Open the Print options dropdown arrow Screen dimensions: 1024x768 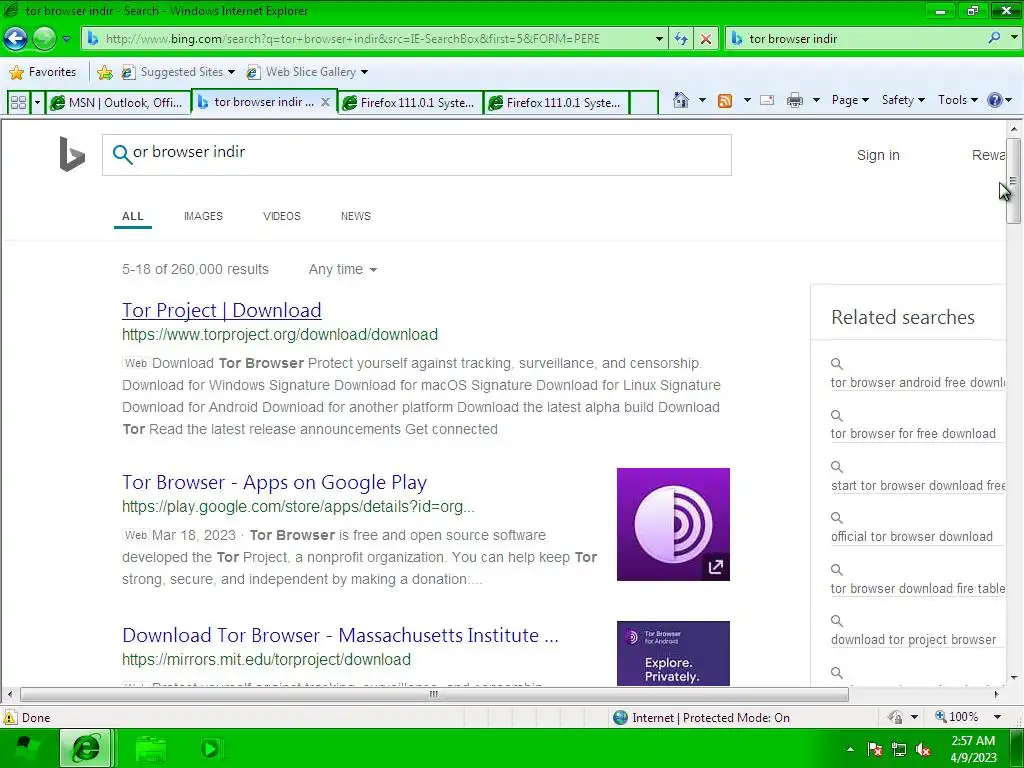(x=816, y=100)
